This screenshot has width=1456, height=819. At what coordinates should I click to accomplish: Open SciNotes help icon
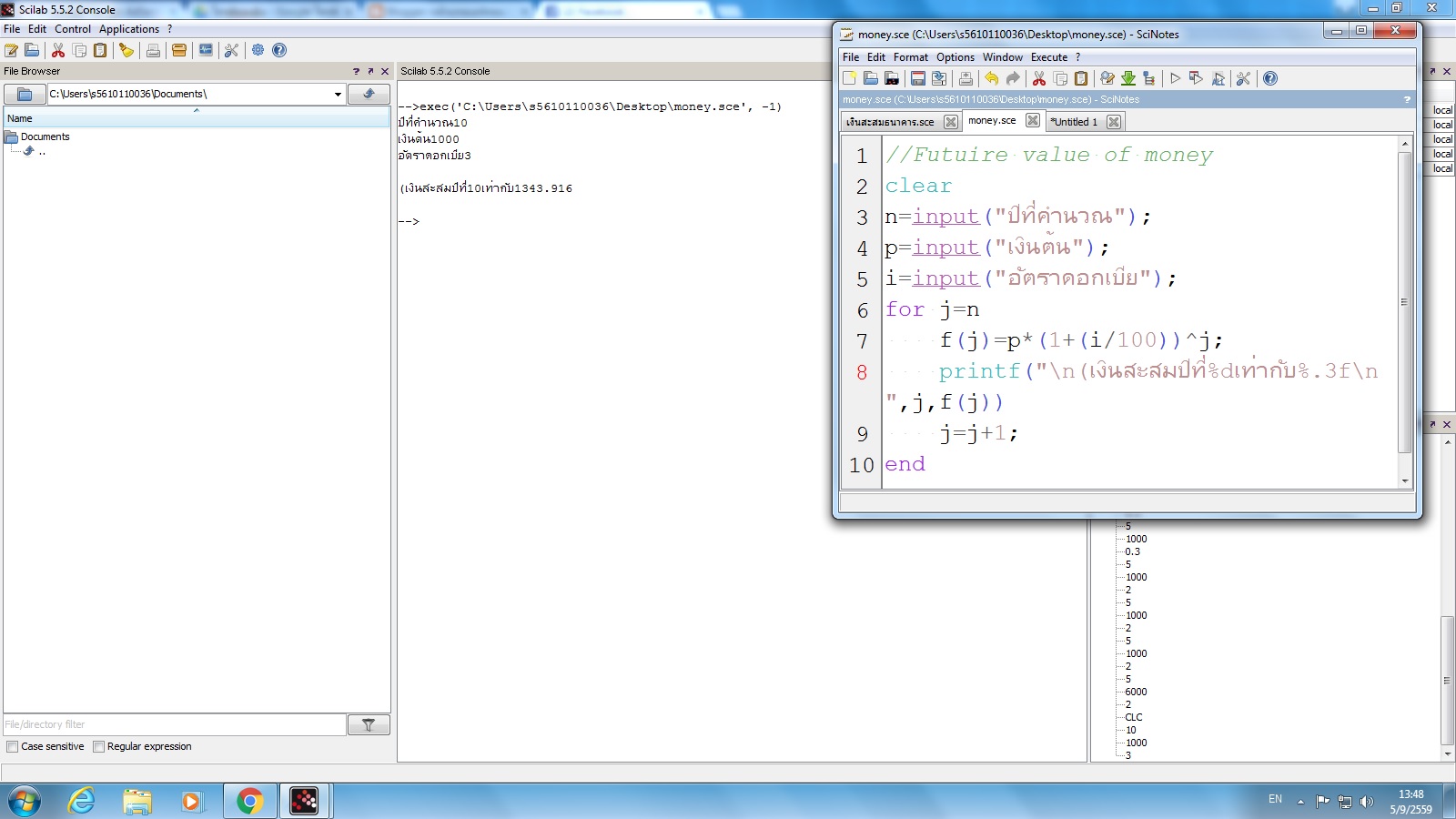(1270, 78)
